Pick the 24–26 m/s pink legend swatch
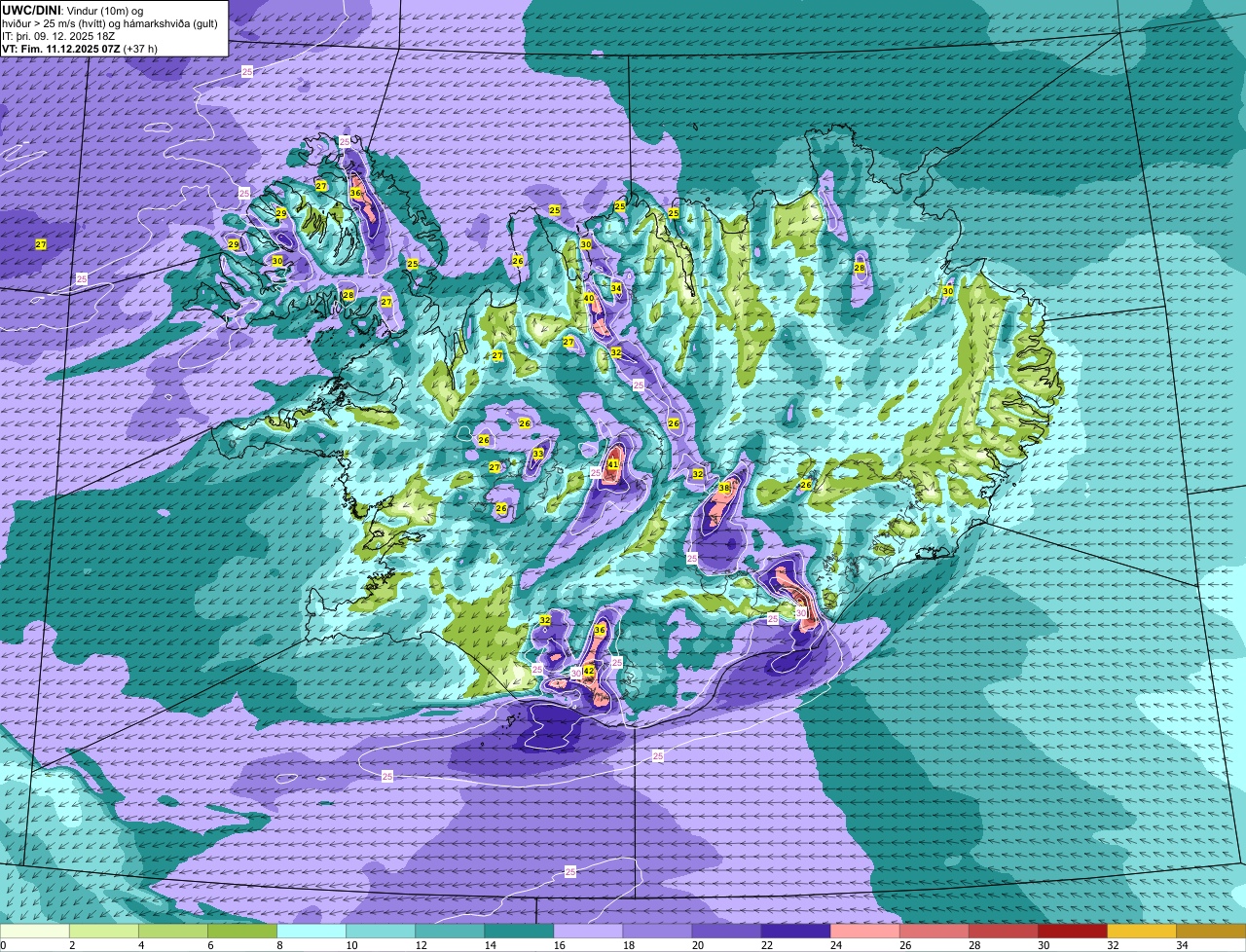The image size is (1246, 952). coord(864,932)
